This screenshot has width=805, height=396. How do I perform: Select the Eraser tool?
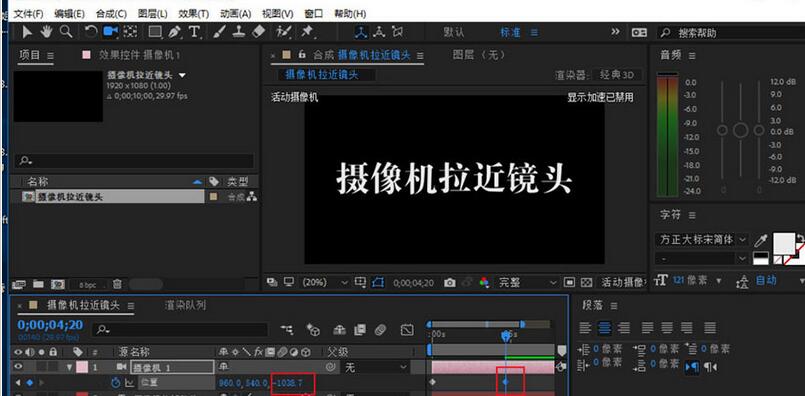(259, 32)
